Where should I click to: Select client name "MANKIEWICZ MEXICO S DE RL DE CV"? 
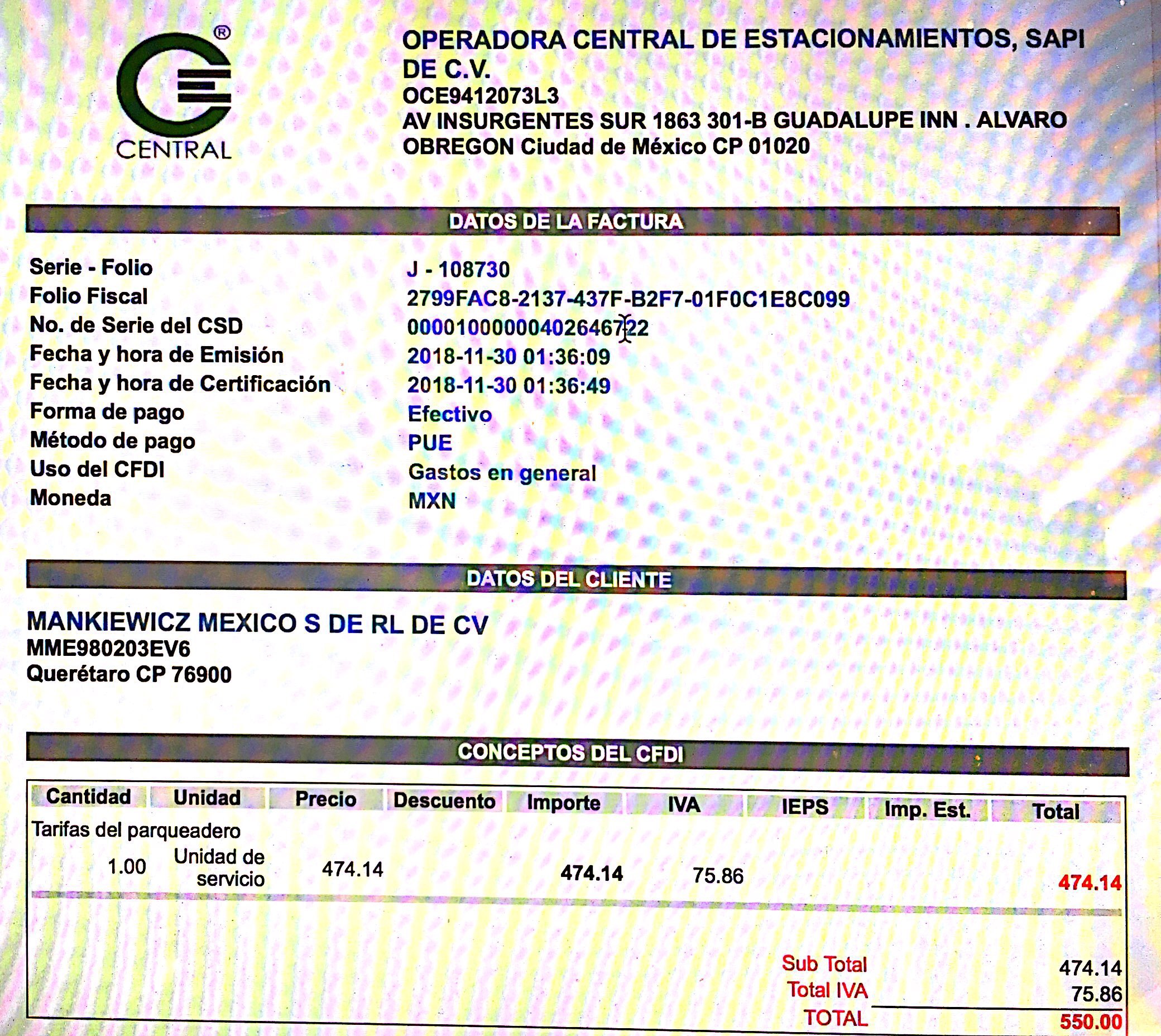[257, 623]
